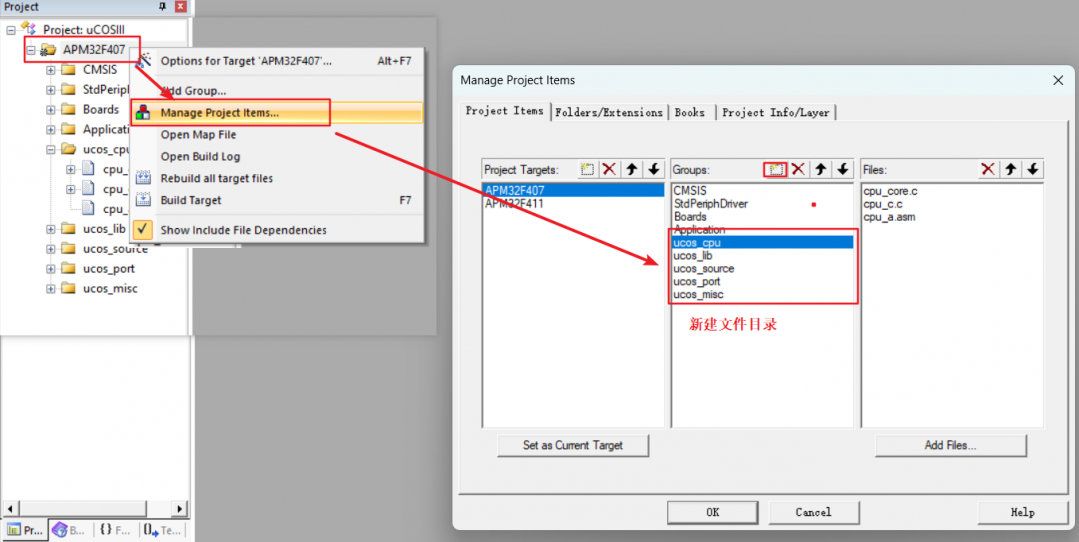Expand the ucos_source group
This screenshot has width=1079, height=542.
pos(50,249)
